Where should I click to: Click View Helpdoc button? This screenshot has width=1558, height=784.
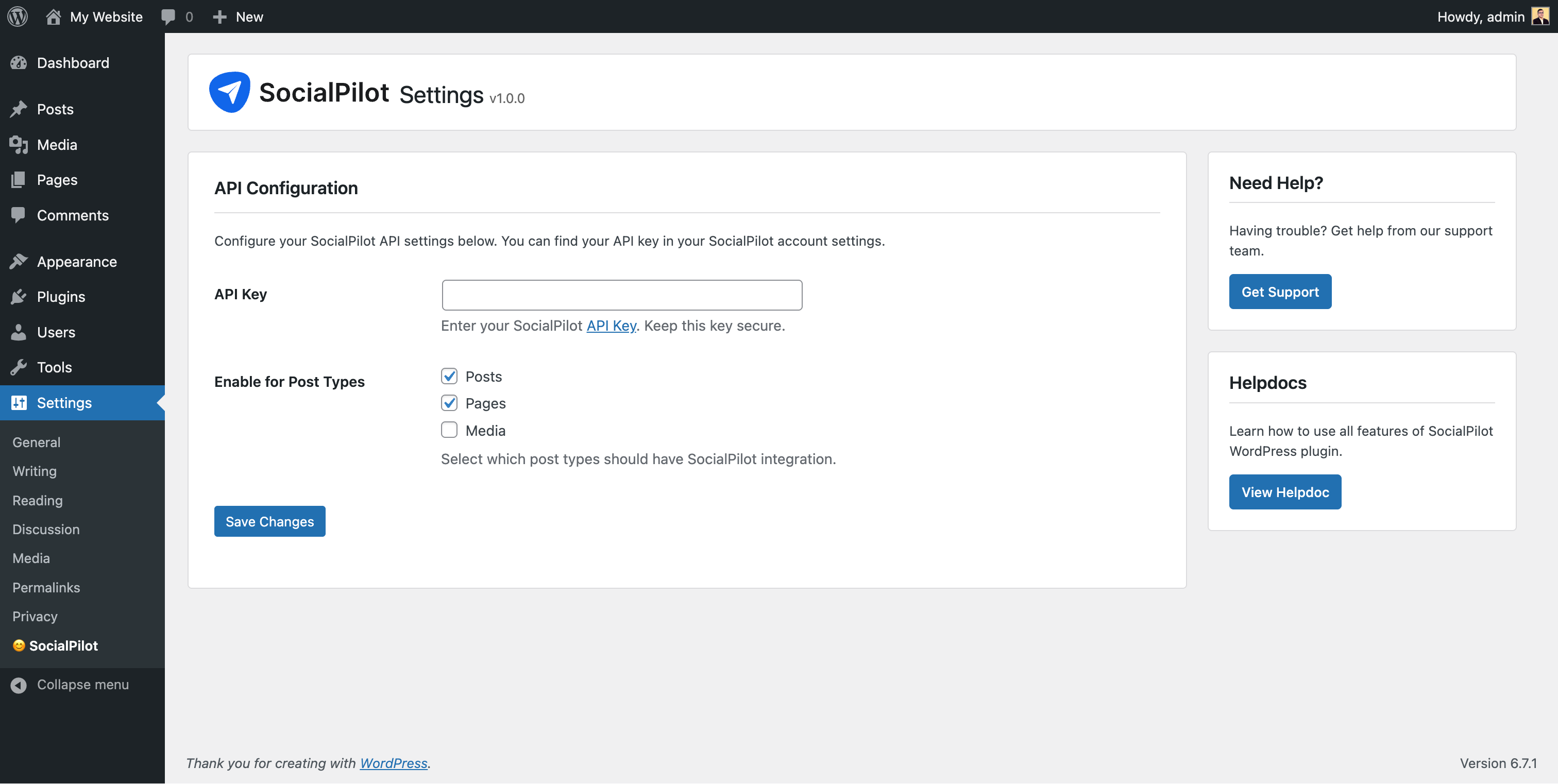pyautogui.click(x=1284, y=491)
